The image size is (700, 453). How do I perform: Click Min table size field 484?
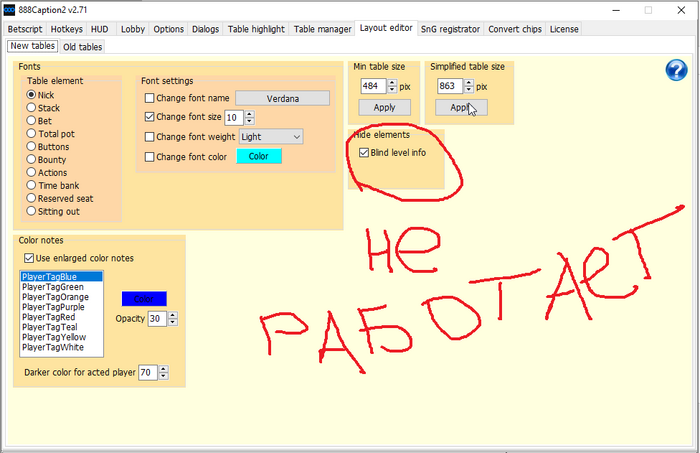[373, 86]
